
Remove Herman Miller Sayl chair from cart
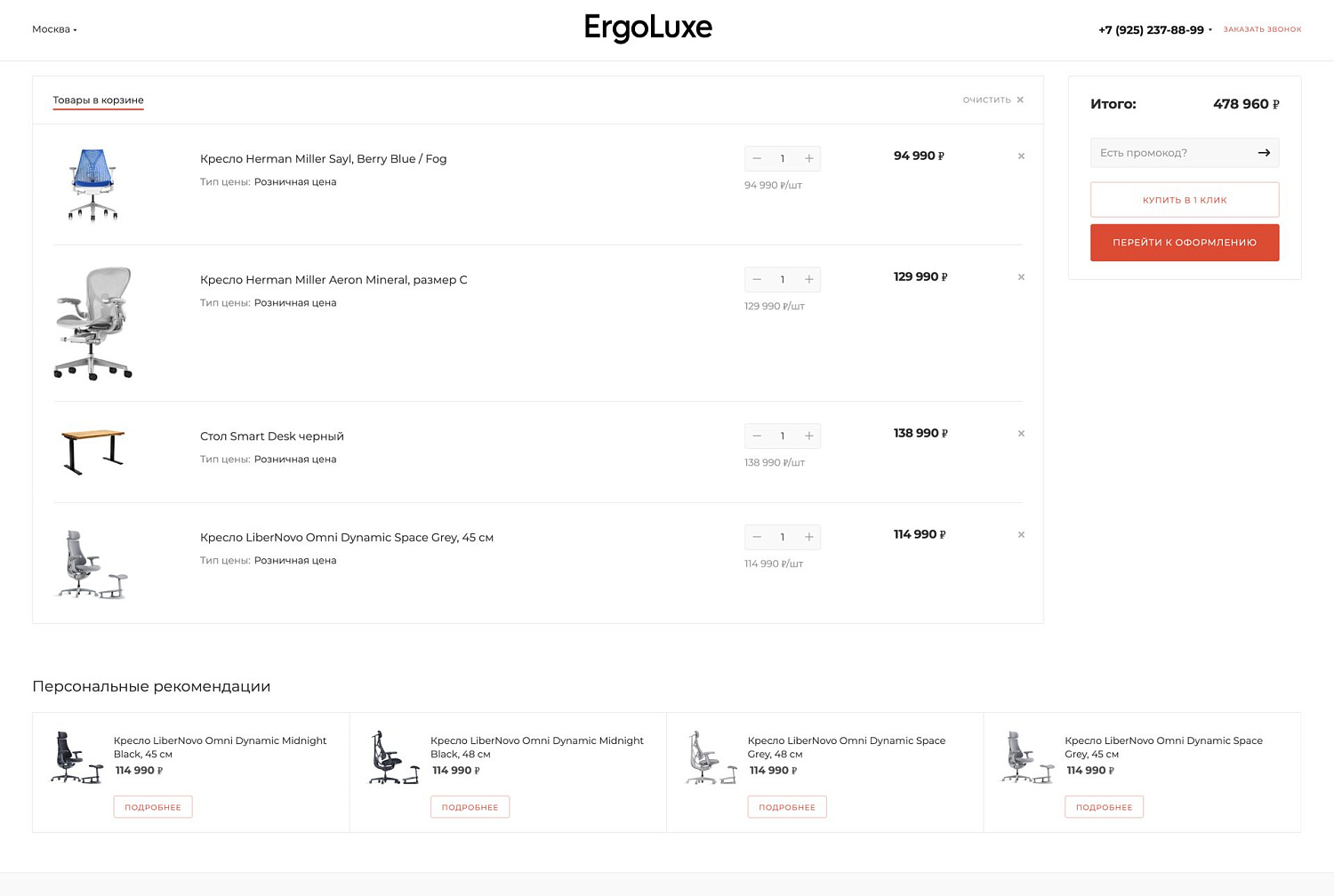click(x=1021, y=156)
